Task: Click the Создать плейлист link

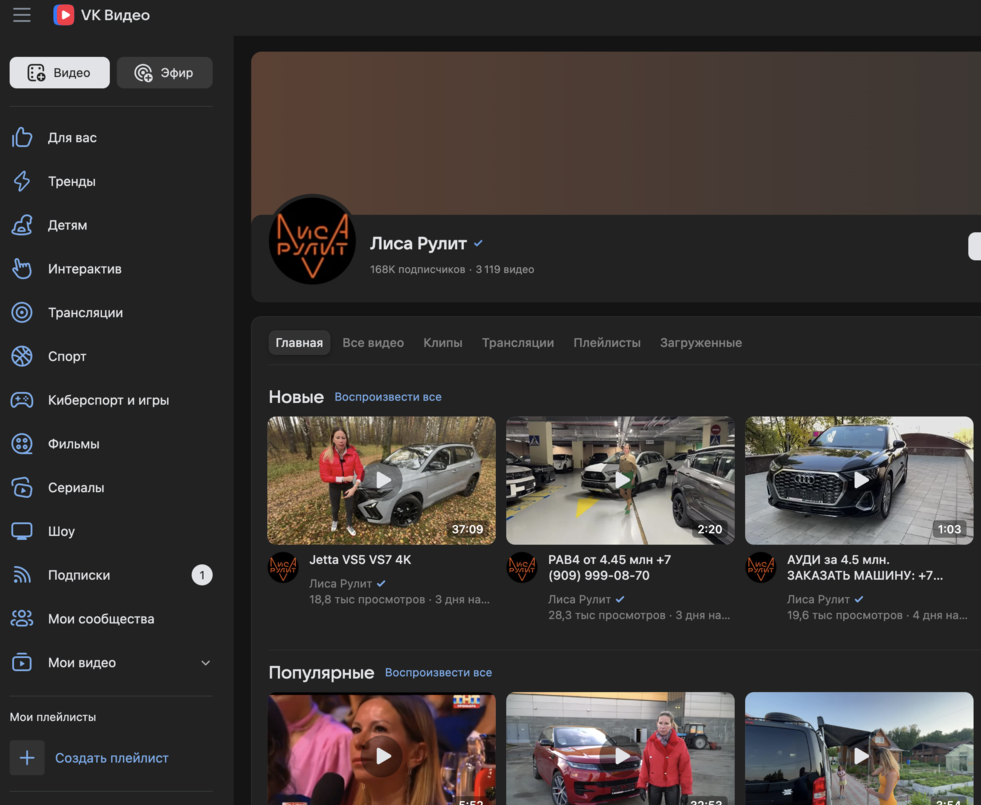Action: (x=112, y=758)
